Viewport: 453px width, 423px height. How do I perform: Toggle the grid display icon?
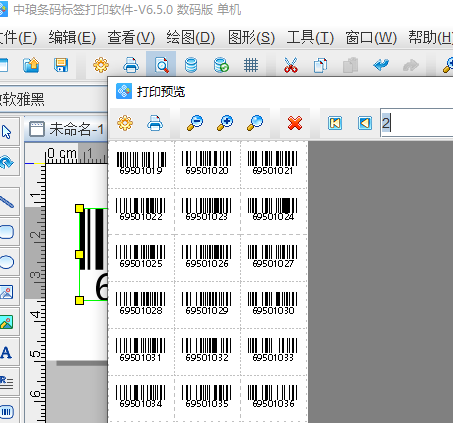point(251,65)
